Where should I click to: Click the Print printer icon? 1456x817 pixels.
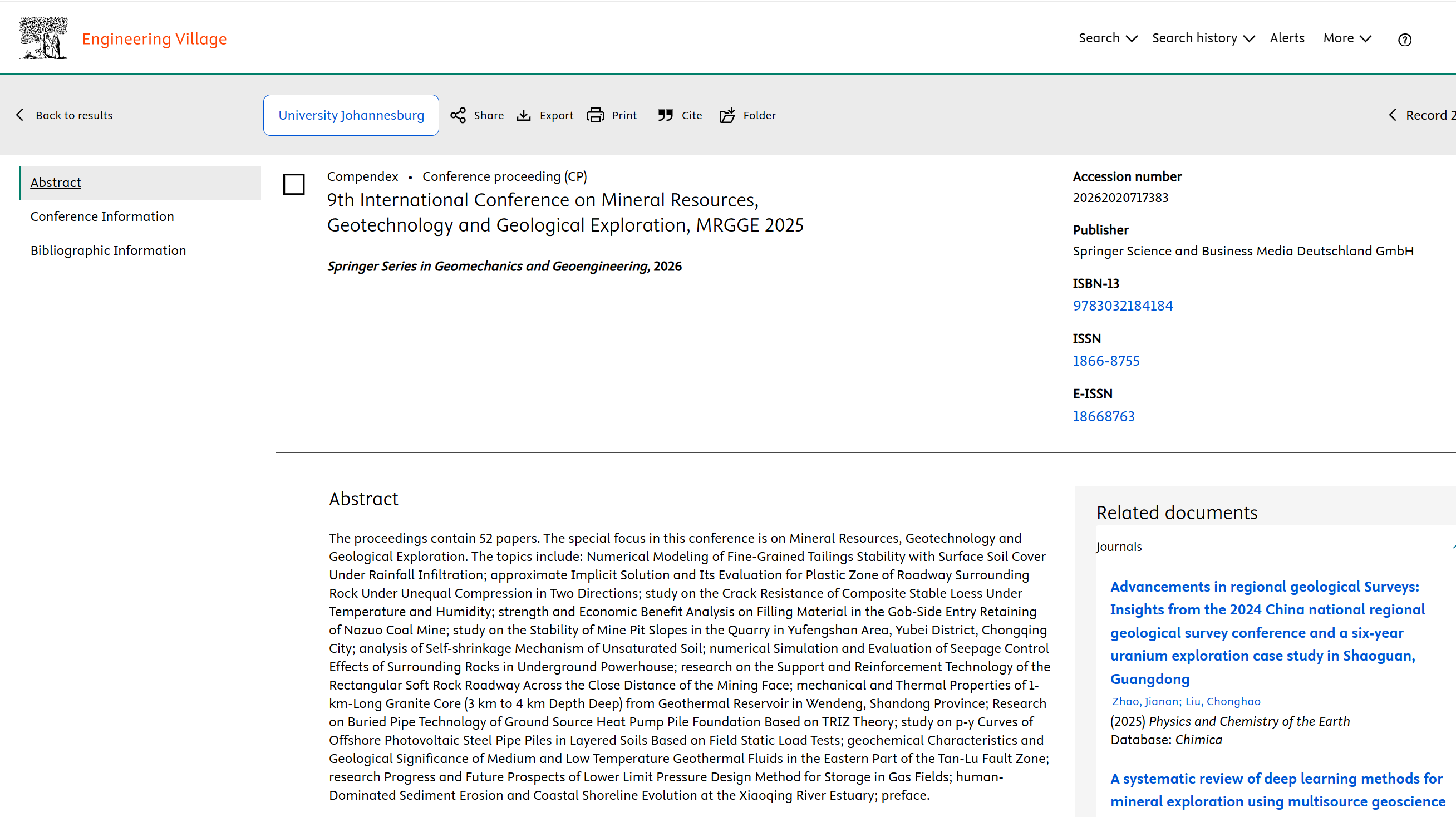595,115
